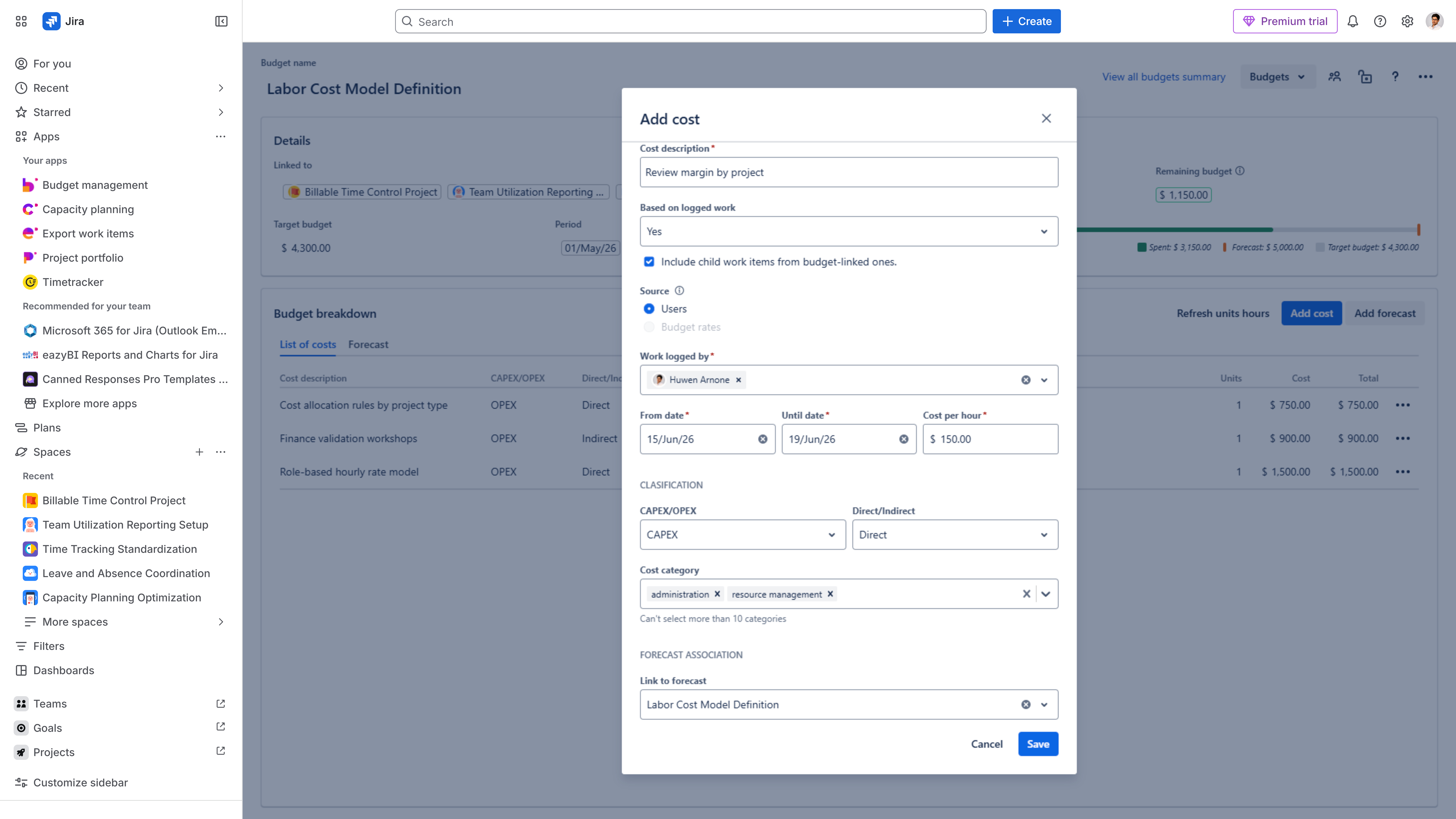Screen dimensions: 1456x819
Task: Click Explore more apps
Action: 89,404
